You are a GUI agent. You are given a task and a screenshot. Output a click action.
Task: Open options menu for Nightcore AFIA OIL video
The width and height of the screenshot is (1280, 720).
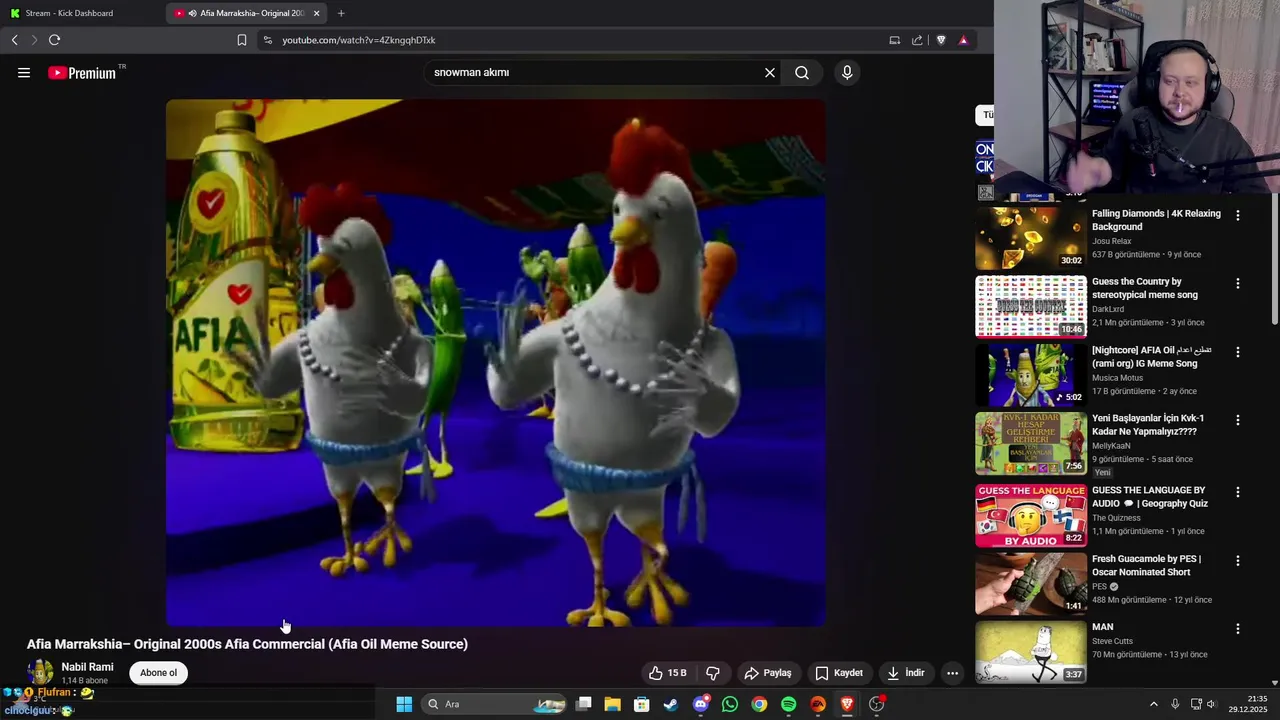[x=1237, y=352]
